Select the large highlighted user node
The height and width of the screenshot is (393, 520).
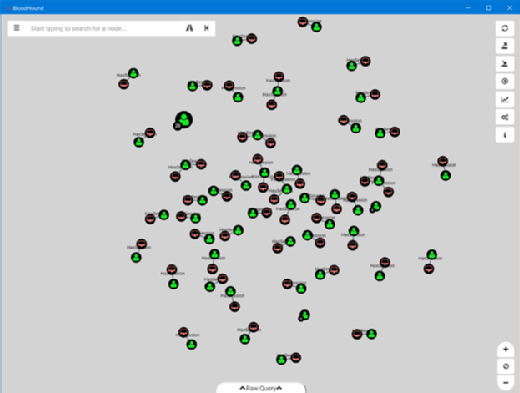(x=184, y=120)
